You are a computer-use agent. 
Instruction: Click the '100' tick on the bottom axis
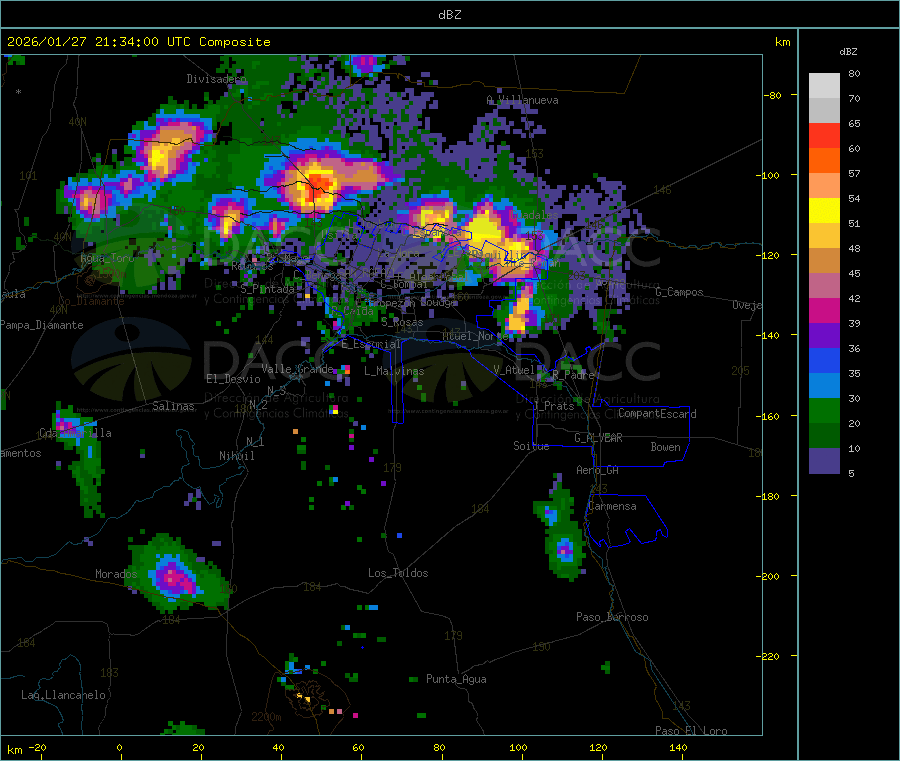(518, 748)
